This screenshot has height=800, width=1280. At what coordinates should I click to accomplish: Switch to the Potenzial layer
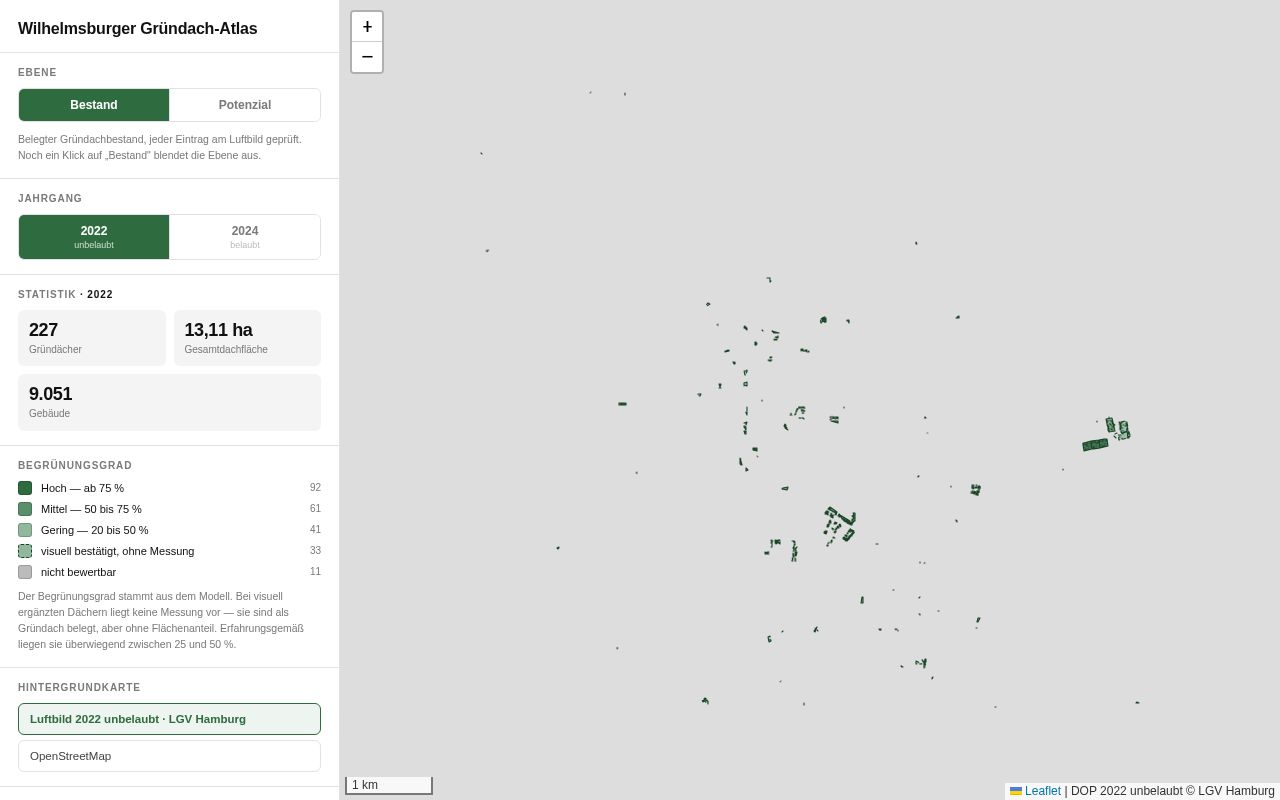point(245,105)
